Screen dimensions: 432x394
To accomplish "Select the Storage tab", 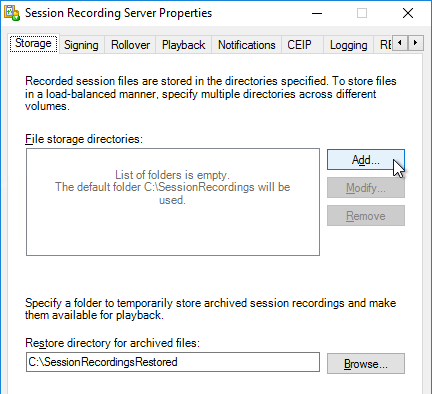I will pos(33,43).
